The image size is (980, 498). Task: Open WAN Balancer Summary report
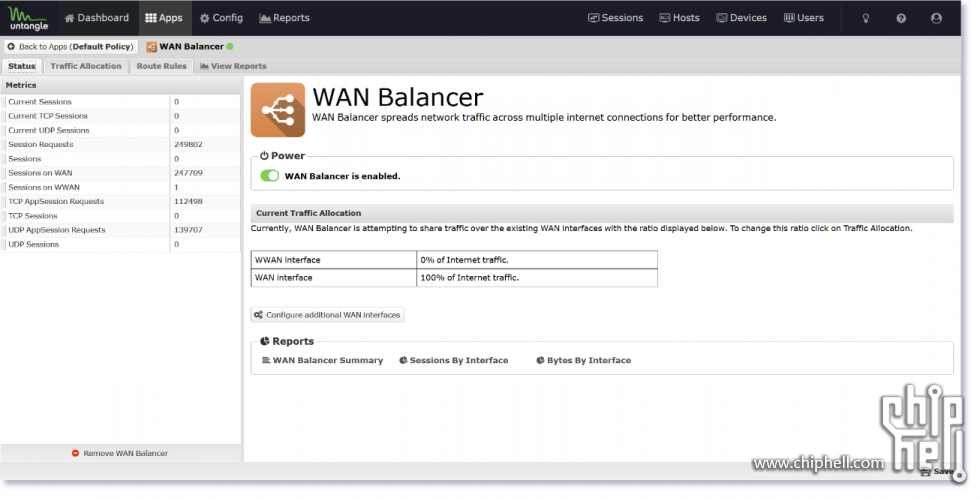(322, 361)
